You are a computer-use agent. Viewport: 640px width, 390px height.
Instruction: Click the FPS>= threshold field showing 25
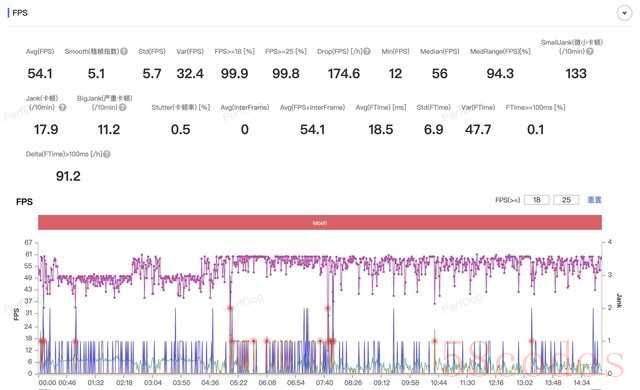(566, 200)
